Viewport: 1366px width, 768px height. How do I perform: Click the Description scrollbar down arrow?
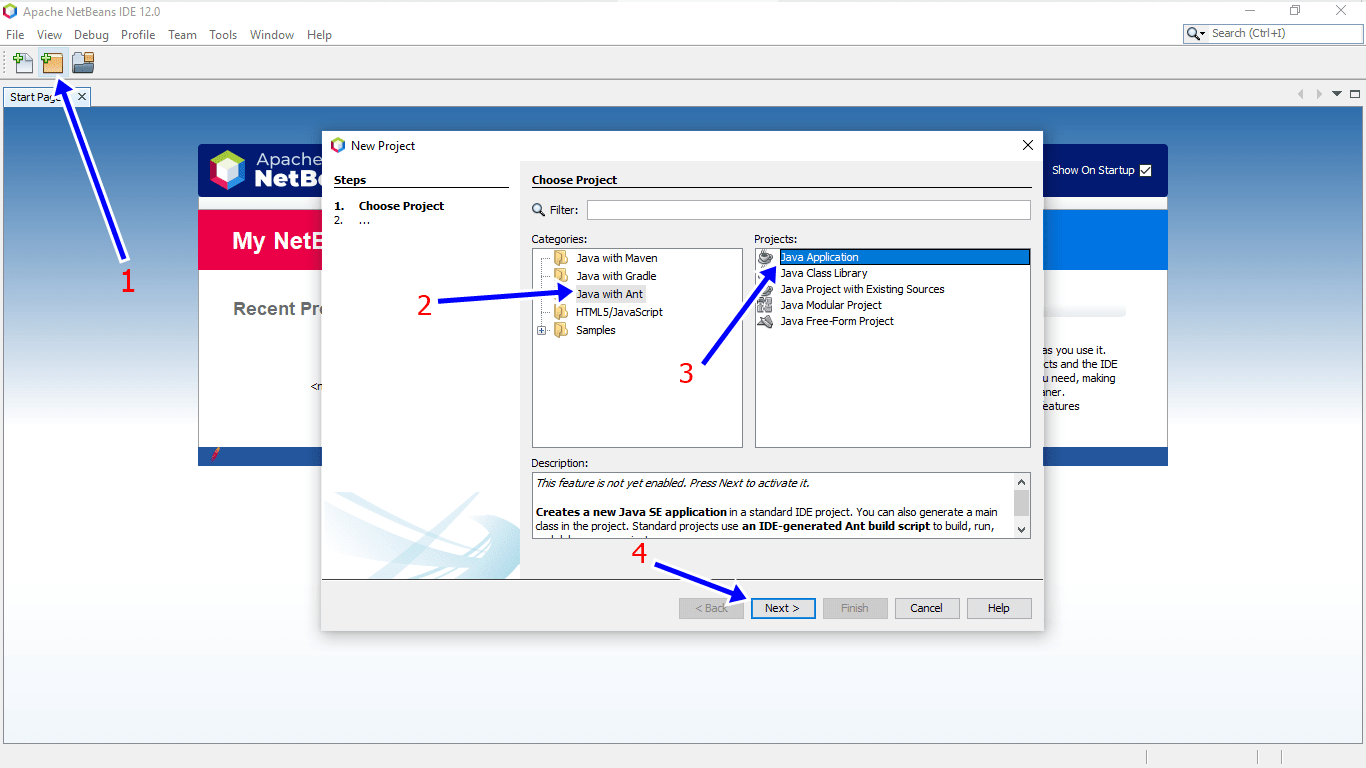(x=1021, y=530)
